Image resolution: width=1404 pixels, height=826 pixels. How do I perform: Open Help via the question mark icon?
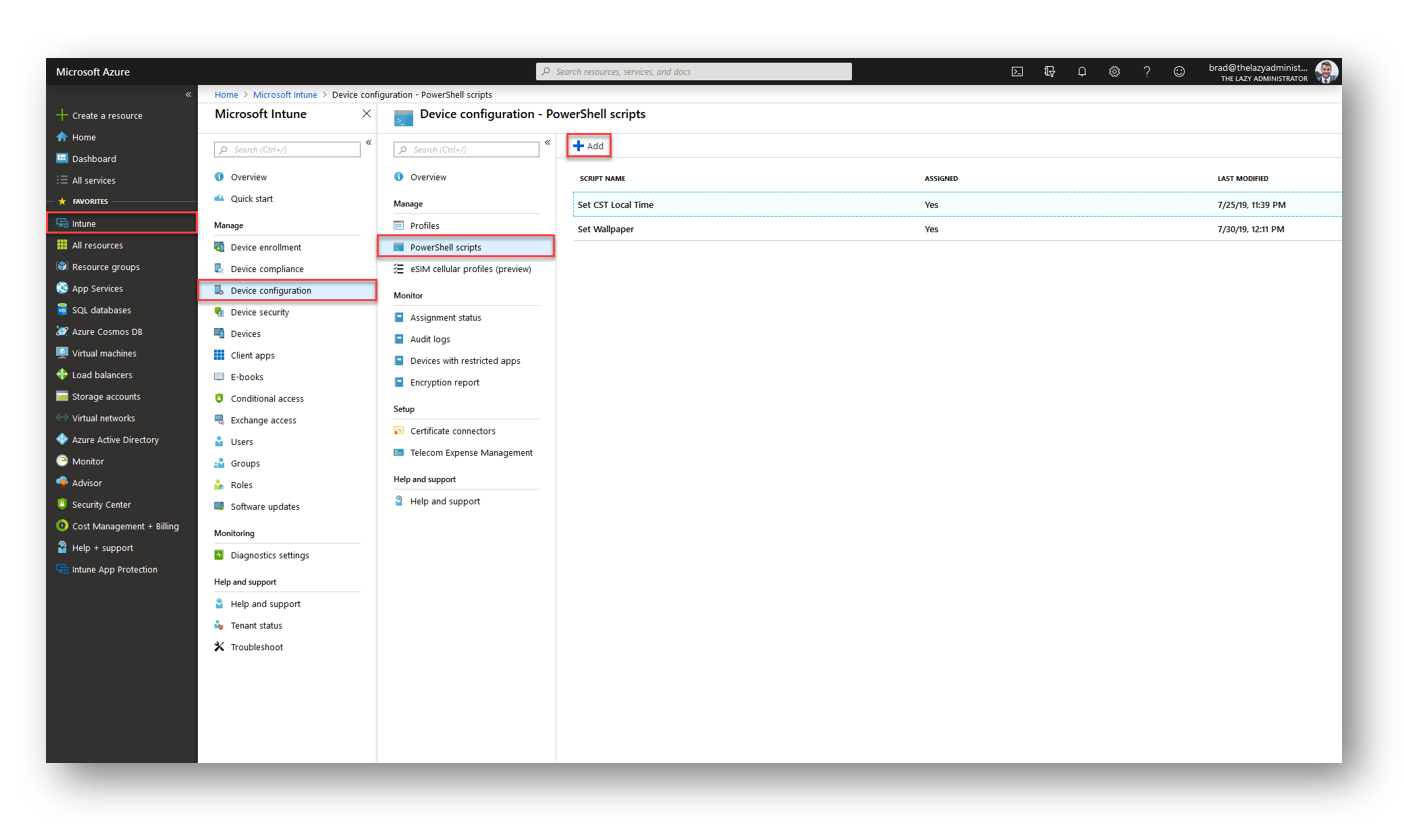coord(1146,71)
